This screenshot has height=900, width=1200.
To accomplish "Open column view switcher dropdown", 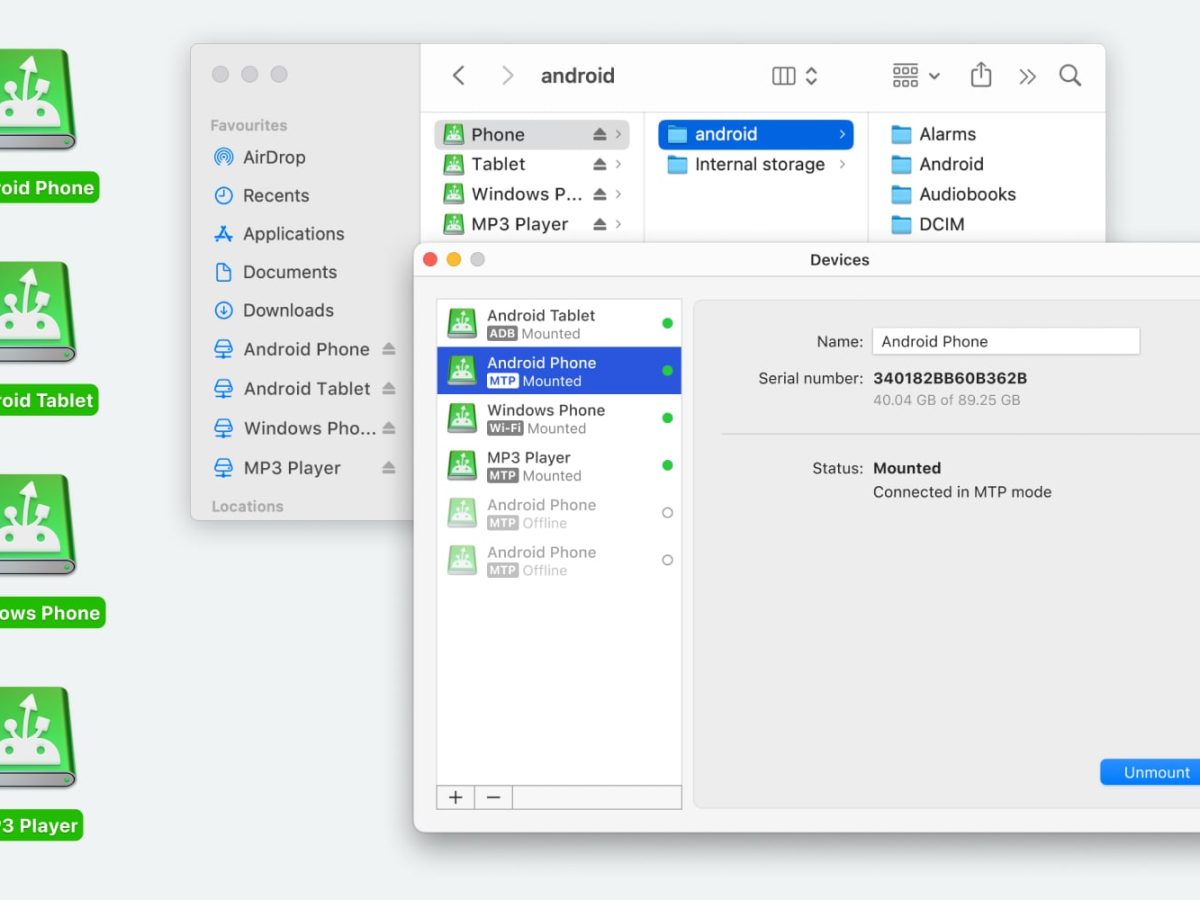I will [x=795, y=75].
